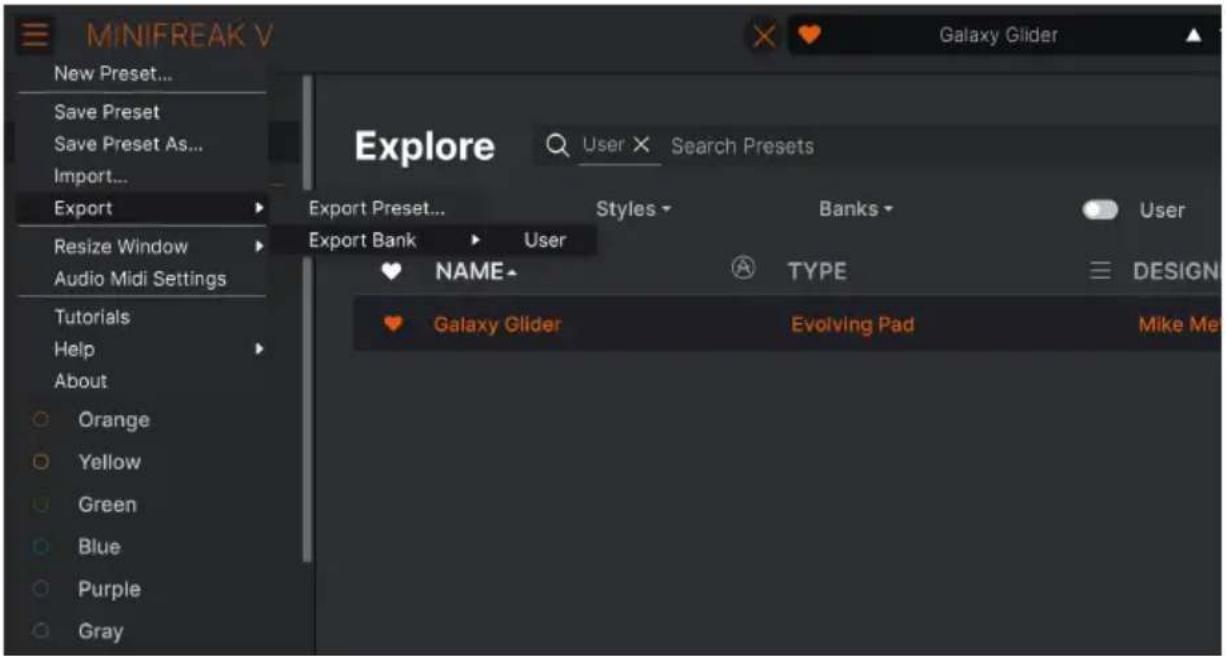Expand the Resize Window submenu

tap(143, 246)
